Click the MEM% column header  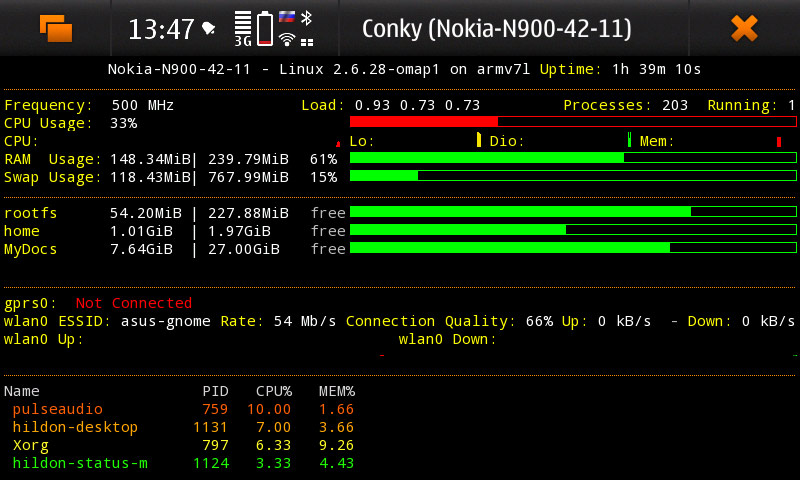coord(337,391)
